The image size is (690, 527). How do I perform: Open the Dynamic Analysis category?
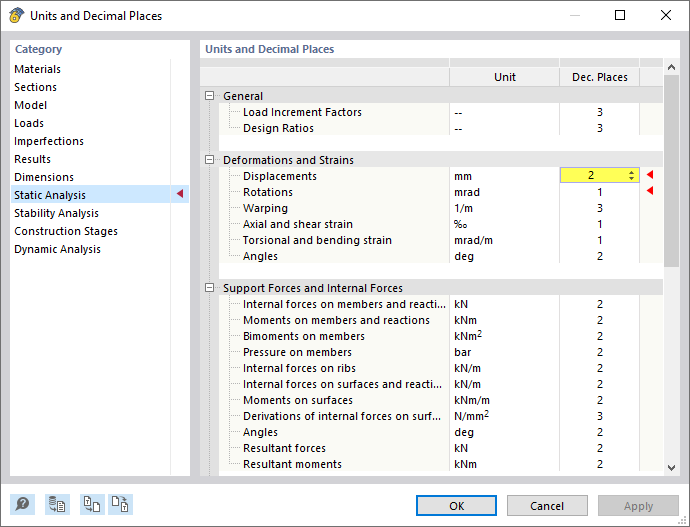click(x=57, y=249)
